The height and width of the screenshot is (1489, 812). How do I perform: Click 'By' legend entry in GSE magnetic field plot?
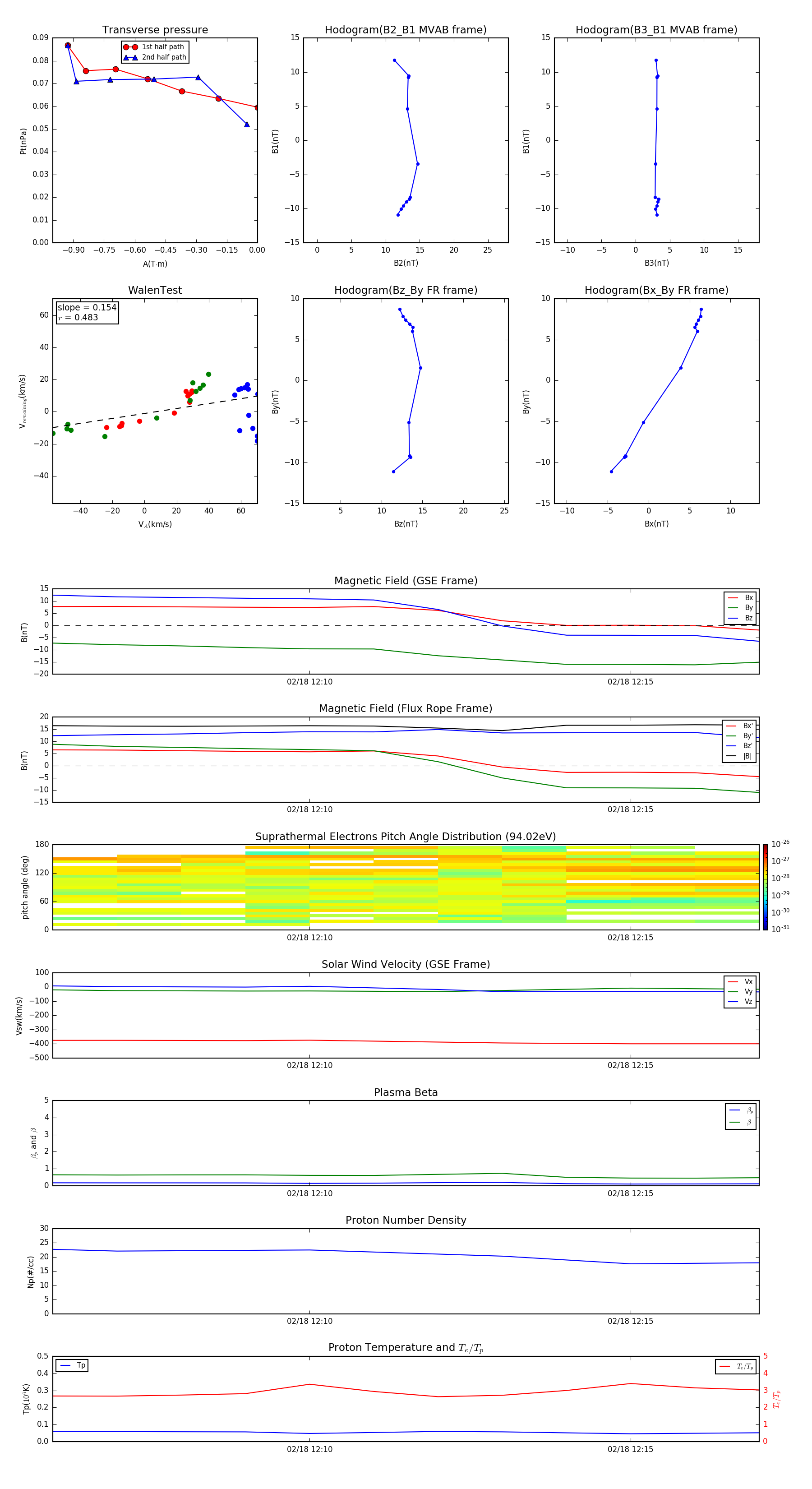pos(741,607)
